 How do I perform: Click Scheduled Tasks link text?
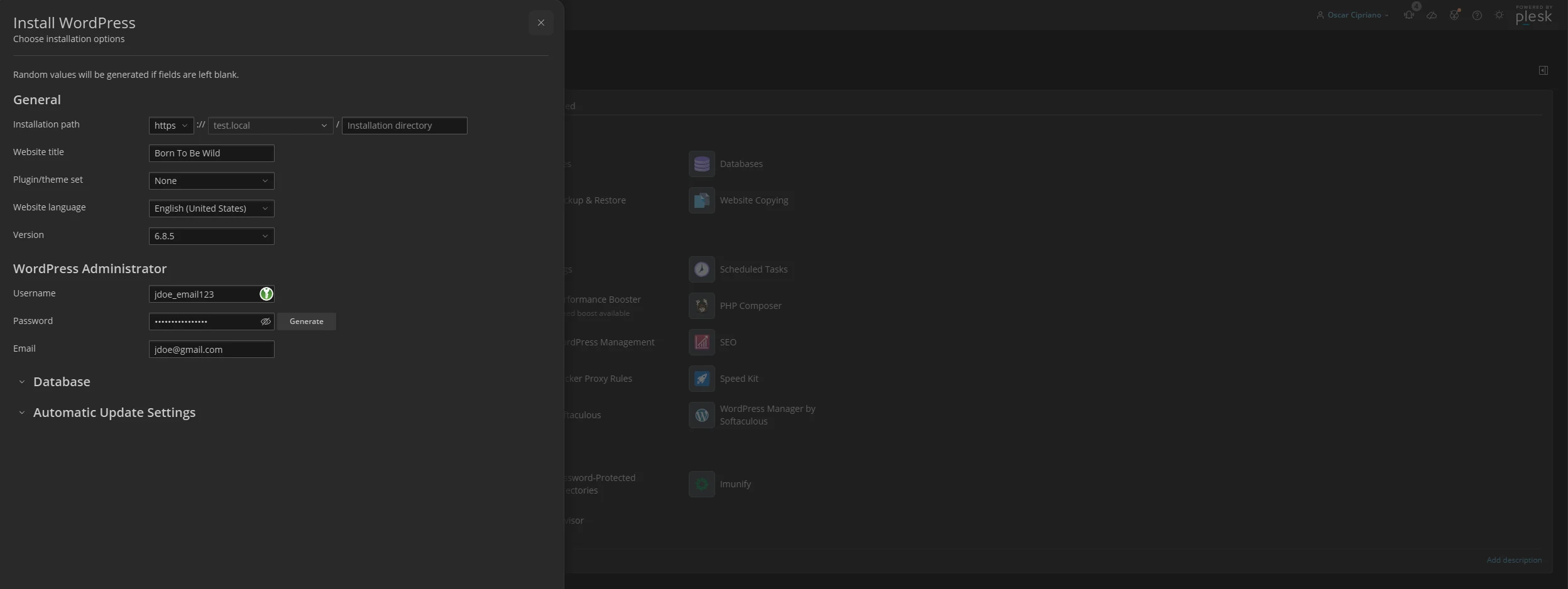[754, 269]
